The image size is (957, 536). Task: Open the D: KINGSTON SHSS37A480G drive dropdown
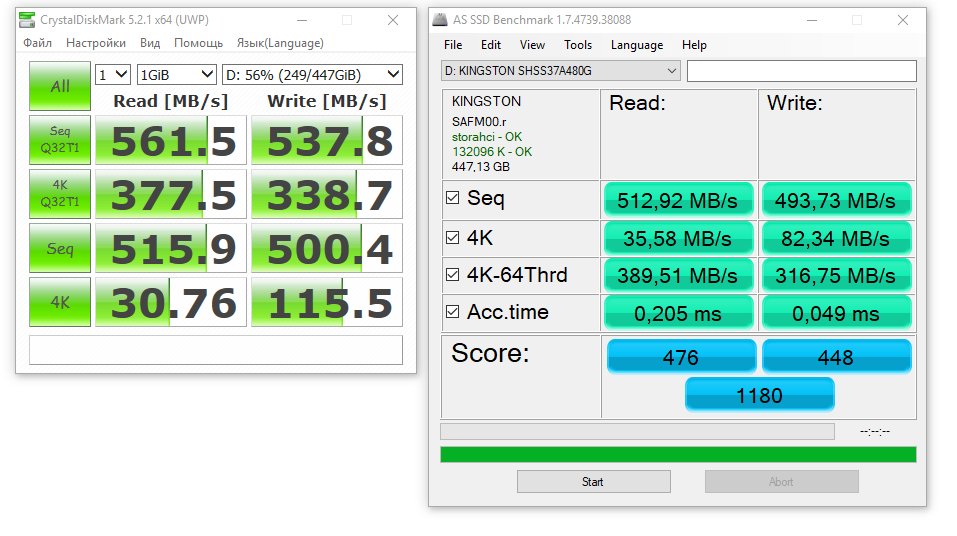pos(560,71)
